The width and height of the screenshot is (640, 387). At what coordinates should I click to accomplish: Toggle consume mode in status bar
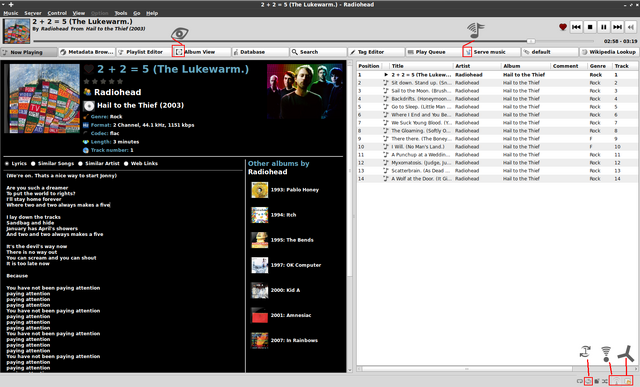tap(597, 381)
